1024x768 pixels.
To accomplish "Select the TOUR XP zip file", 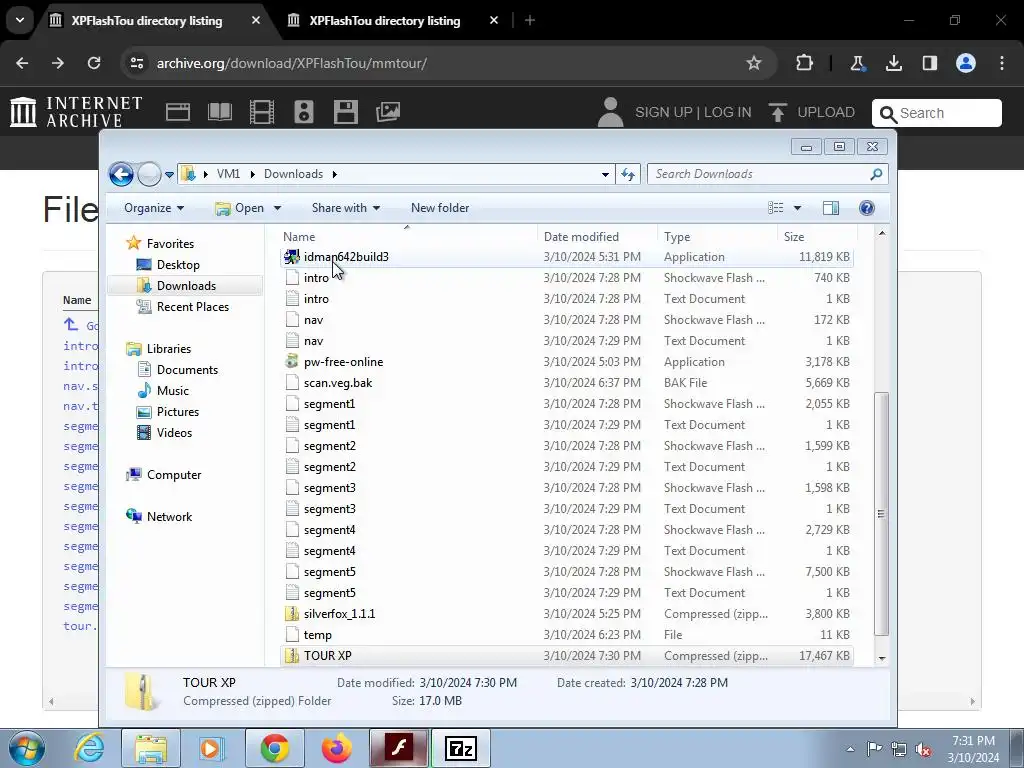I will (566, 656).
